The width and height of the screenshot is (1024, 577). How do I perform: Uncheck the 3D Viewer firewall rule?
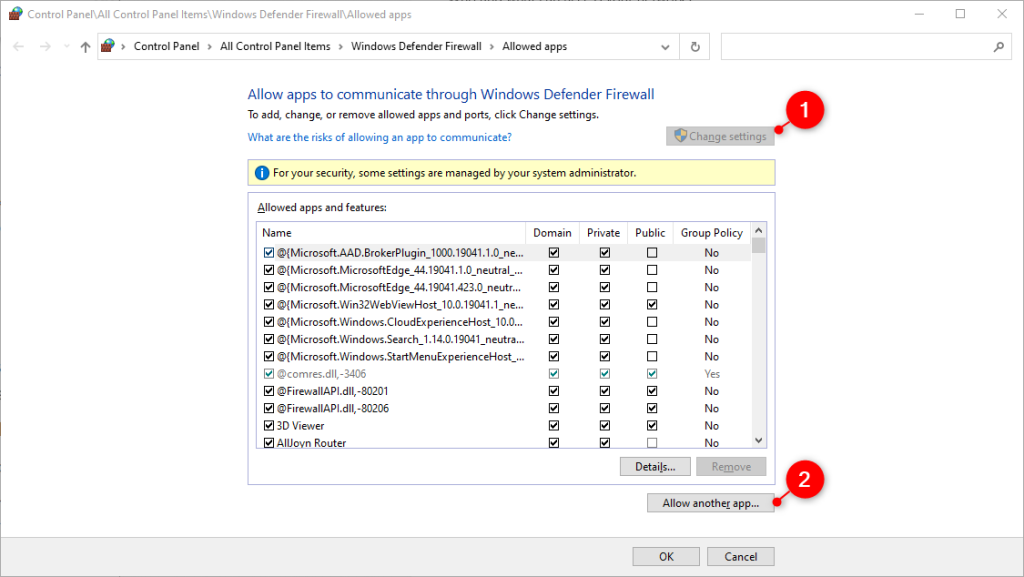(x=268, y=424)
